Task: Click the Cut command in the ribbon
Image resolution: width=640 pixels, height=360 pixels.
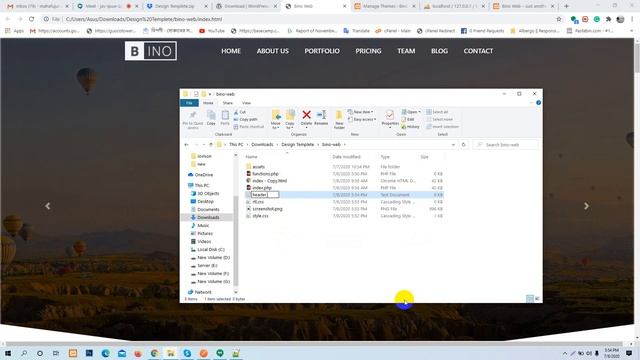Action: click(x=240, y=112)
